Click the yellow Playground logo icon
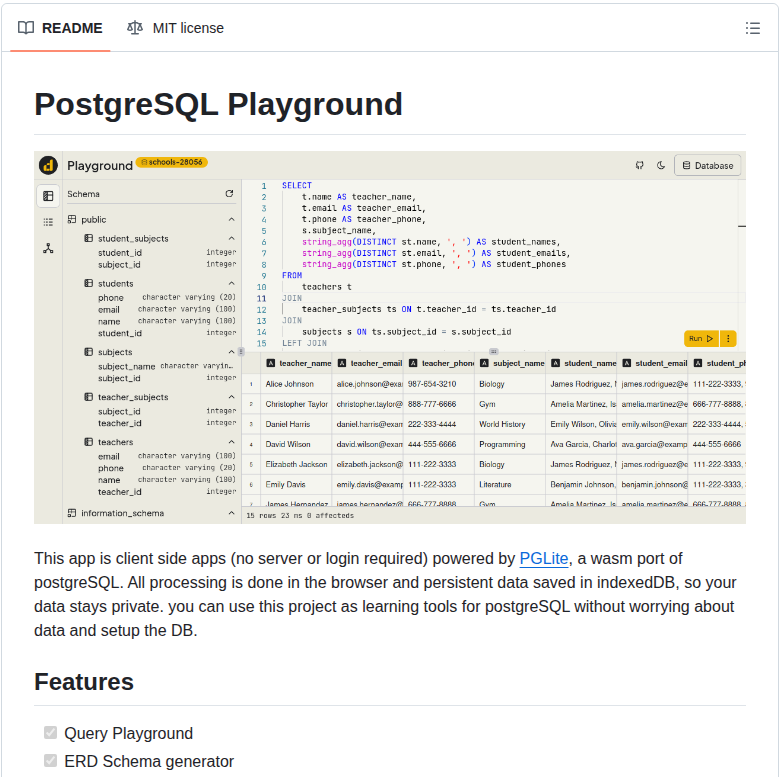This screenshot has height=777, width=779. coord(48,165)
